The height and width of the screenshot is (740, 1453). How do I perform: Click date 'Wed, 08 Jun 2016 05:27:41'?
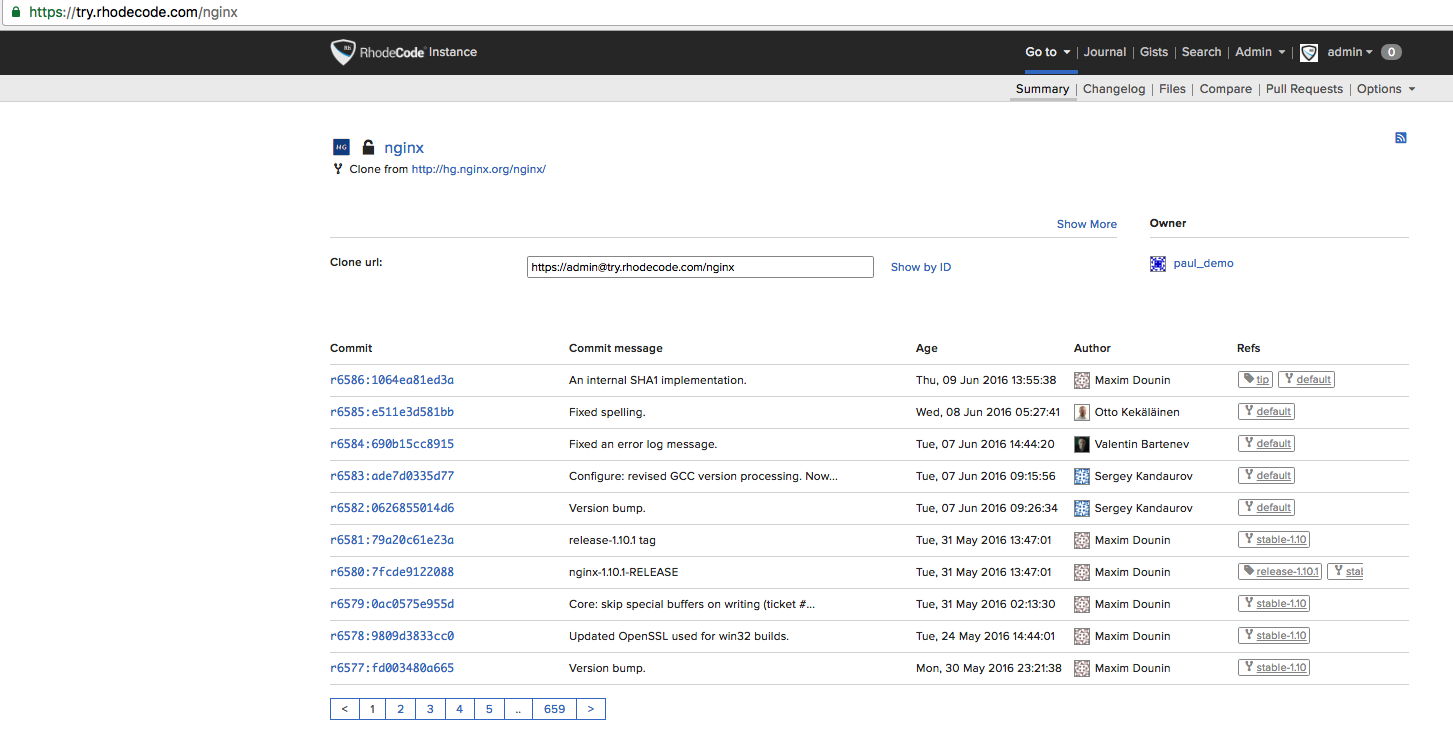(x=986, y=412)
